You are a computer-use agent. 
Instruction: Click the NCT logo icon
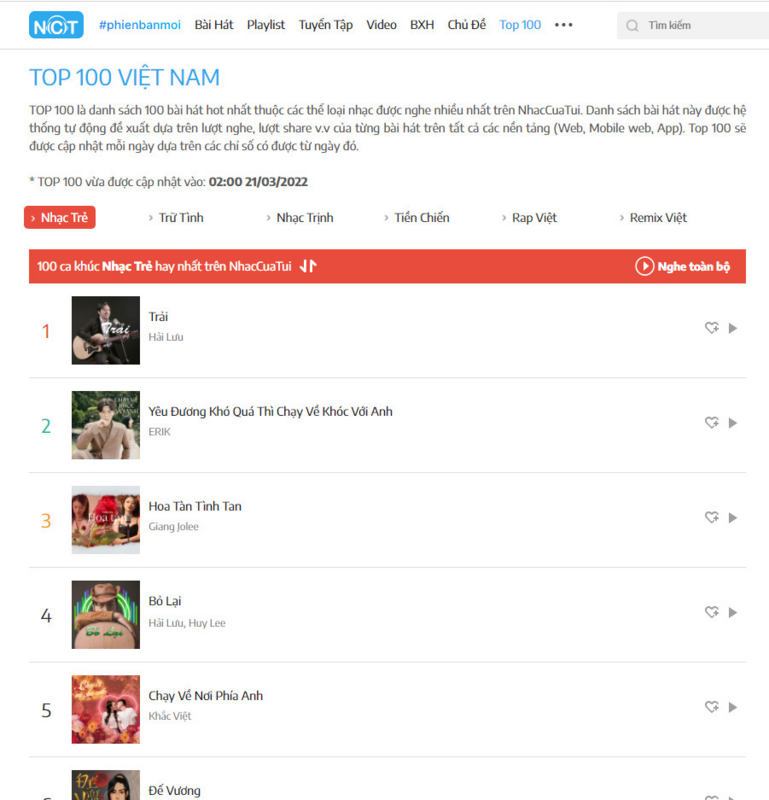(56, 25)
